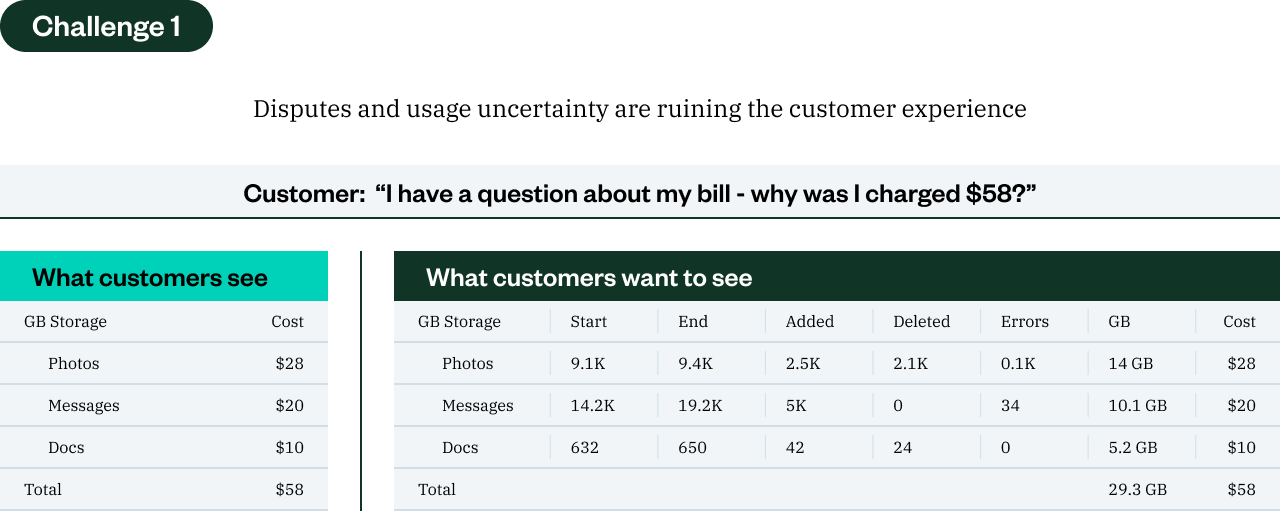Click the $58 total in the left table
This screenshot has width=1280, height=511.
(x=289, y=490)
